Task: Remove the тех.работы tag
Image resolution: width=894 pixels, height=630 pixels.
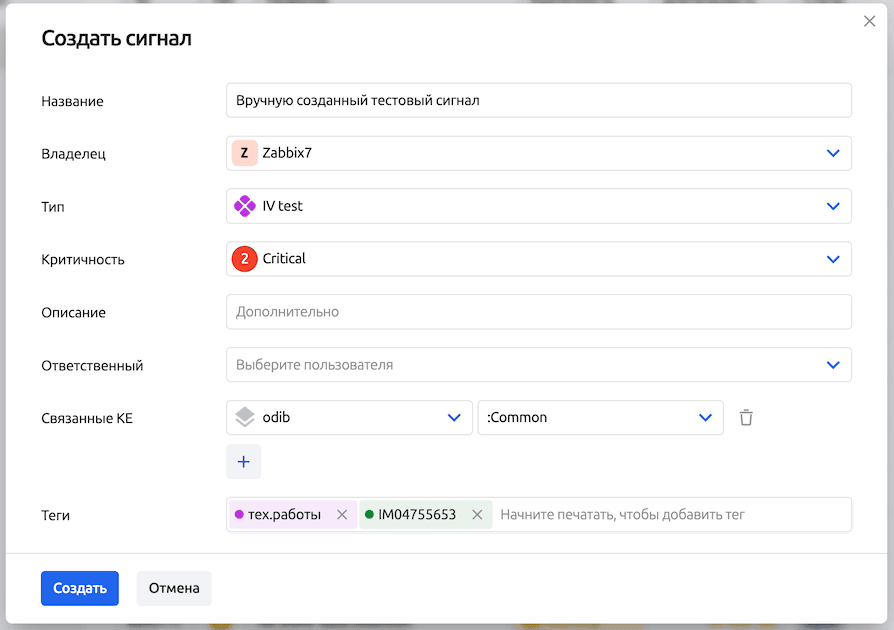Action: tap(342, 515)
